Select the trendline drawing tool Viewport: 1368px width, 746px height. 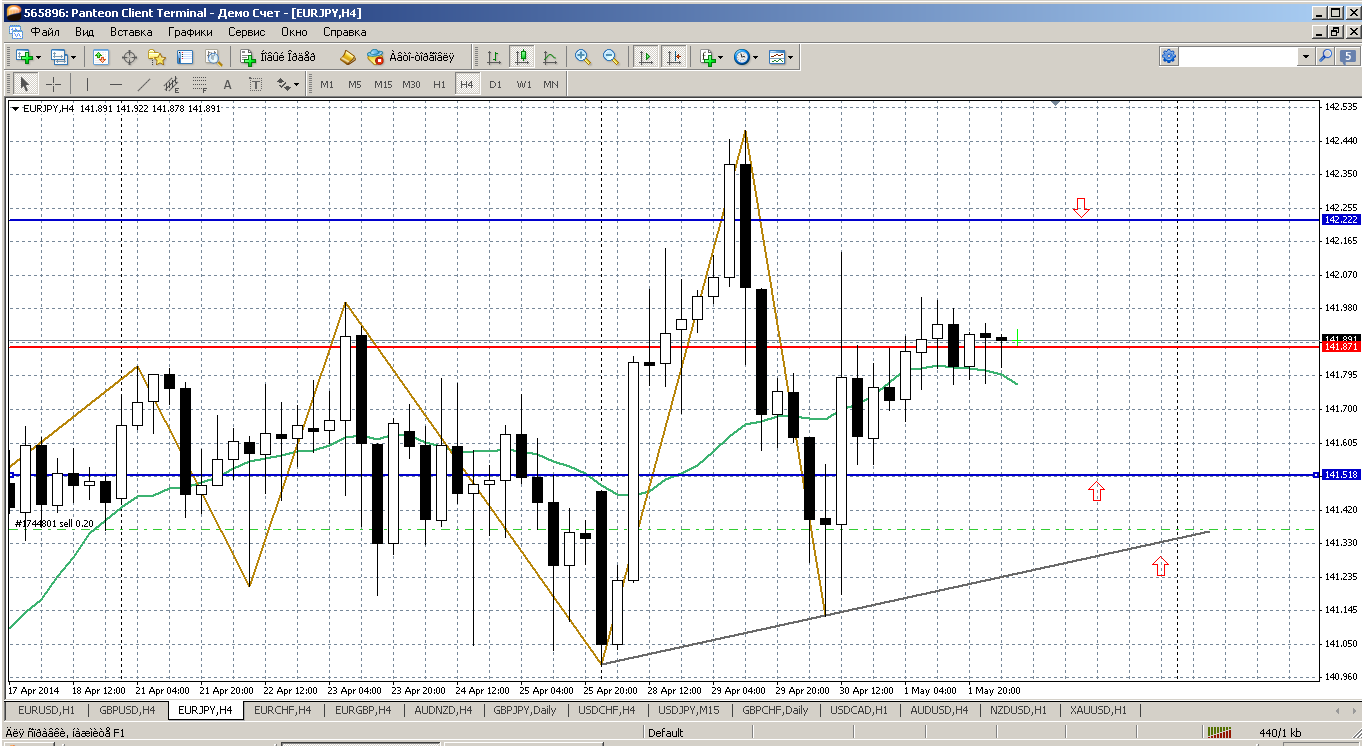[x=143, y=84]
